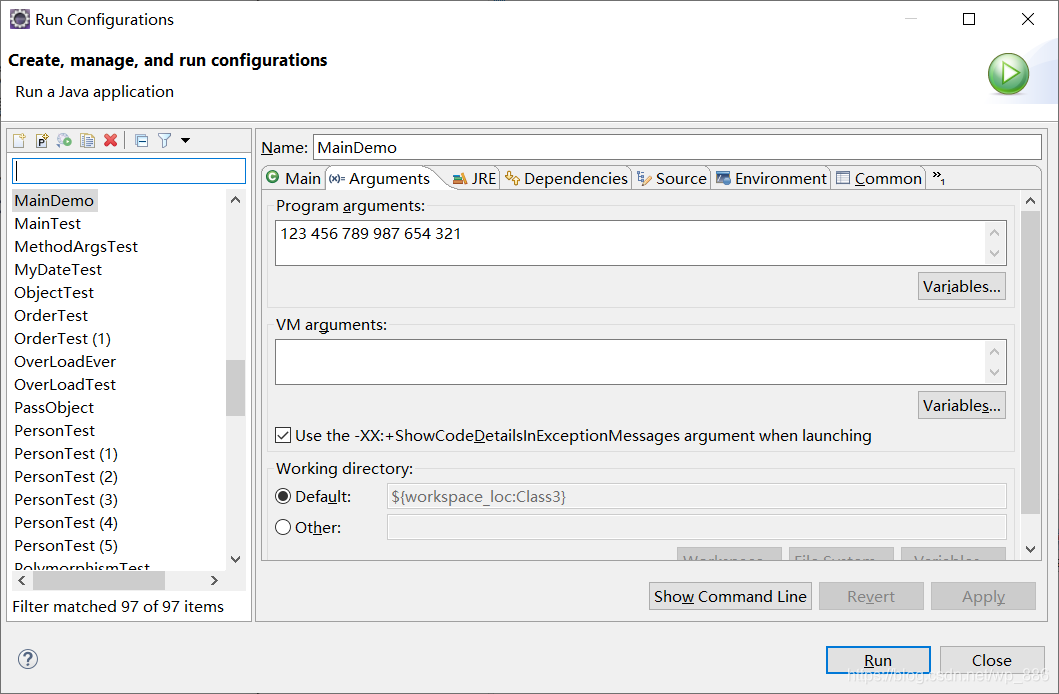Click the help question mark icon
1059x694 pixels.
tap(28, 659)
